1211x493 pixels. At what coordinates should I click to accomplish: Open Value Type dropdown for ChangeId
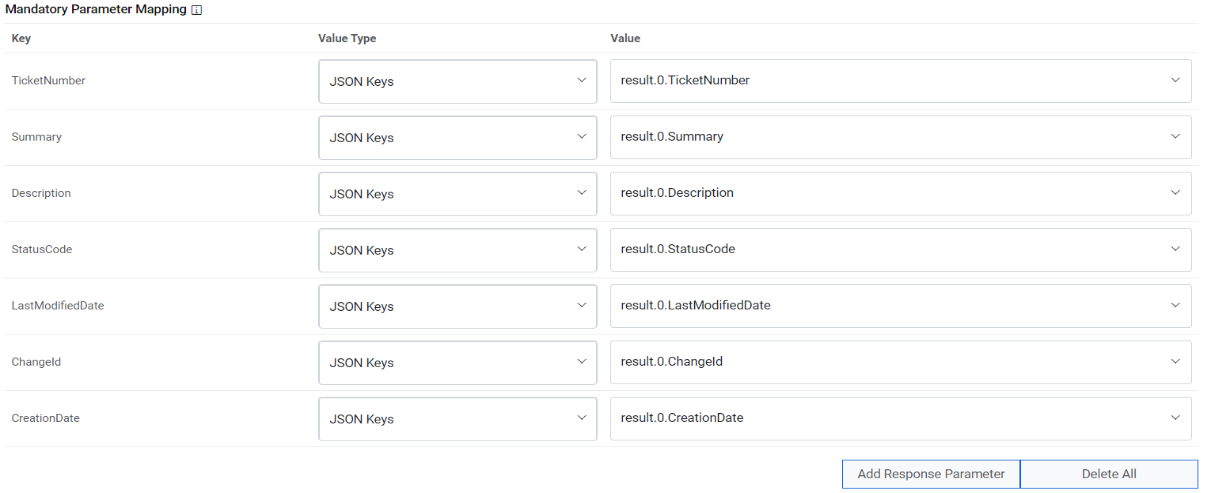(x=457, y=362)
